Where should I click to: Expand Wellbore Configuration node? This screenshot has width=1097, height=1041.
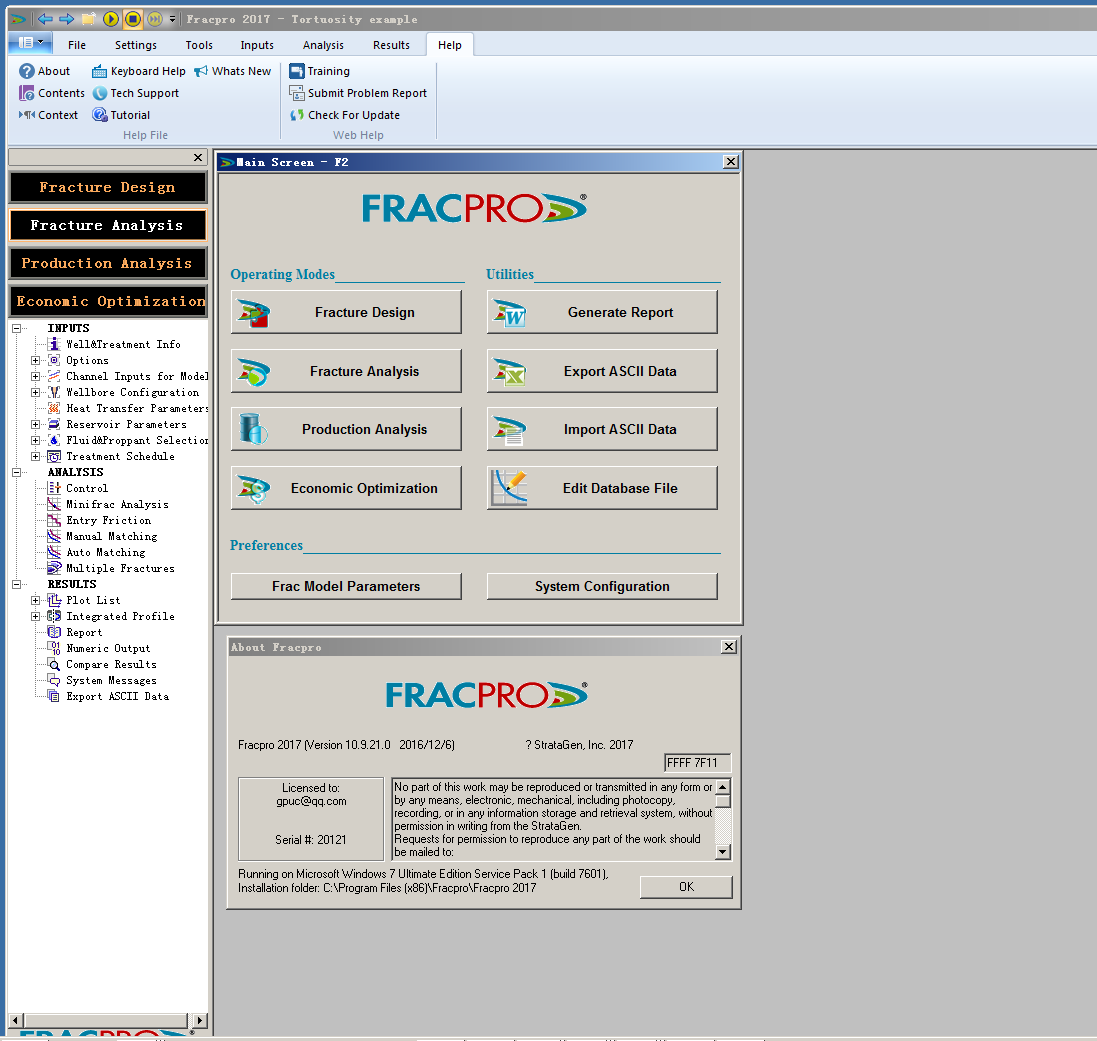[x=35, y=392]
